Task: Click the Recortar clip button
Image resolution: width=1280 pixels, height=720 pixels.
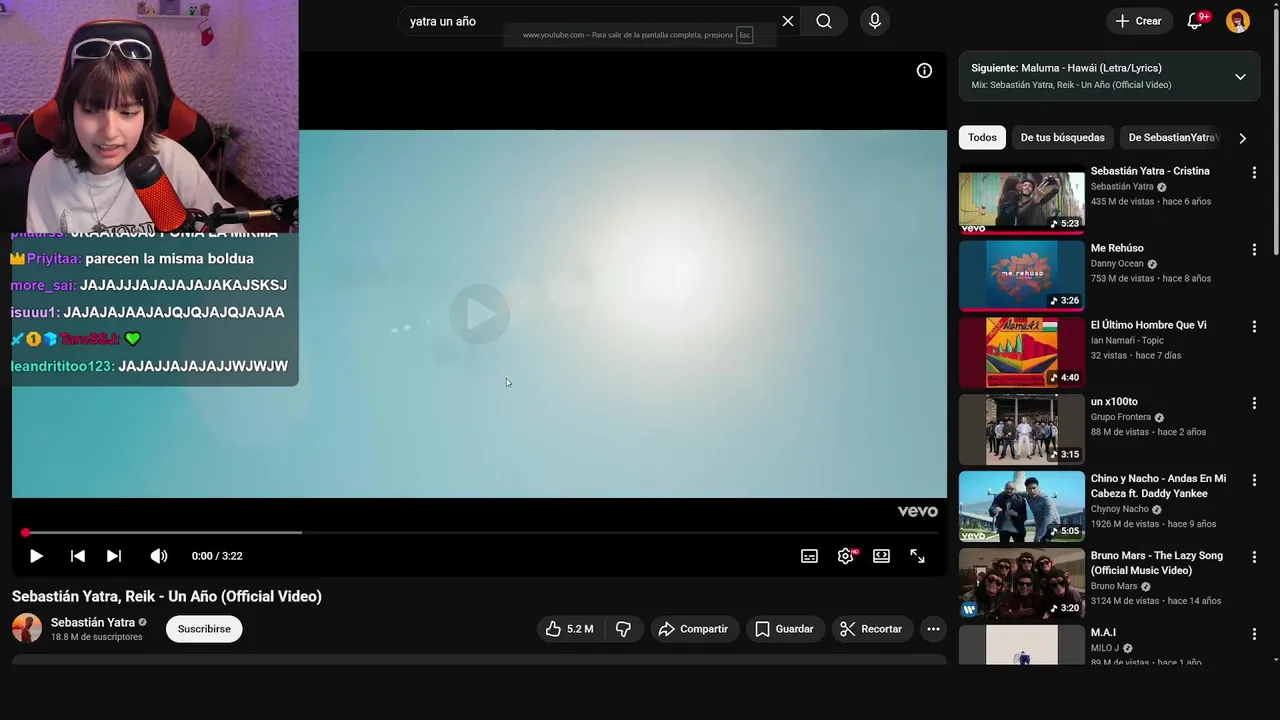Action: (x=871, y=629)
